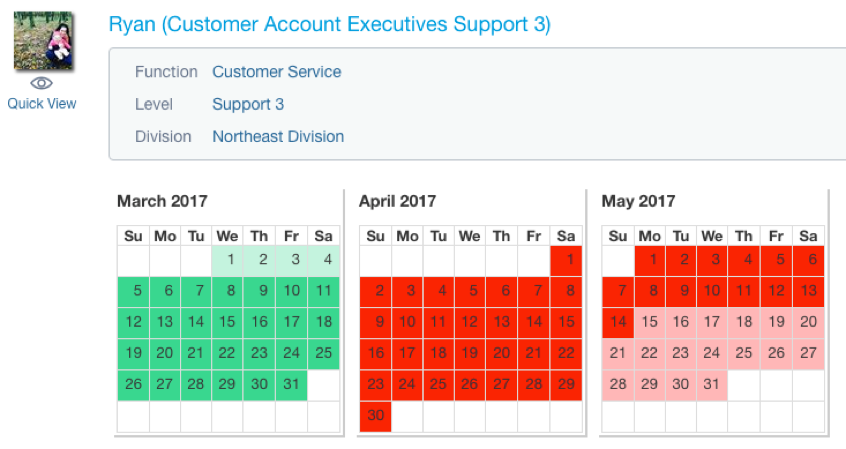This screenshot has width=846, height=449.
Task: Open the Northeast Division link
Action: tap(278, 137)
